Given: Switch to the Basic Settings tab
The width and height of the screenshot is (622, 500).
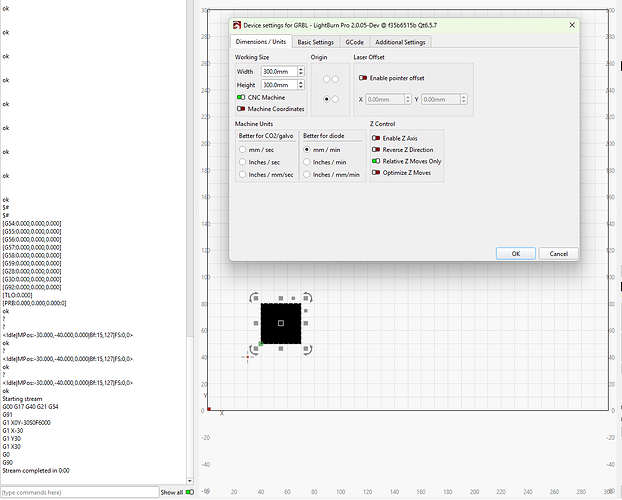Looking at the screenshot, I should (x=317, y=42).
